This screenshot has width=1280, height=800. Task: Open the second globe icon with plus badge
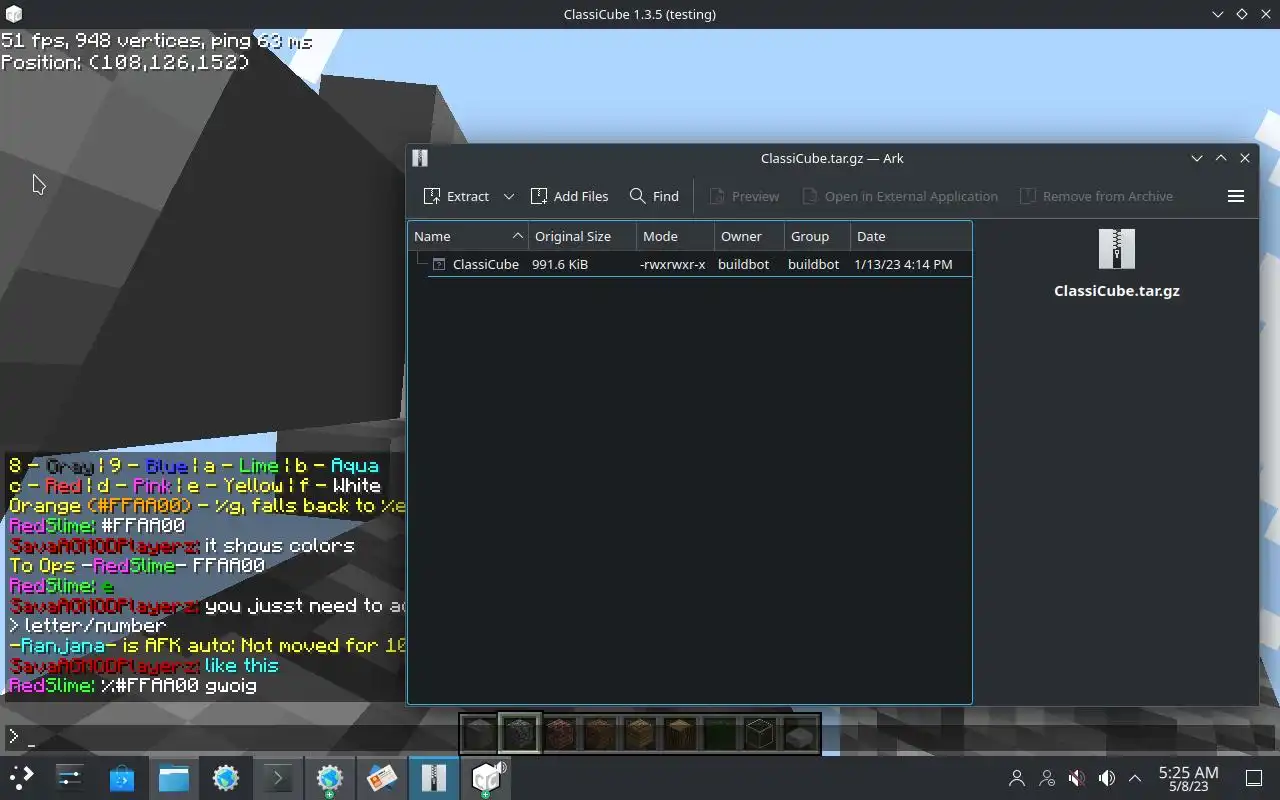(330, 778)
